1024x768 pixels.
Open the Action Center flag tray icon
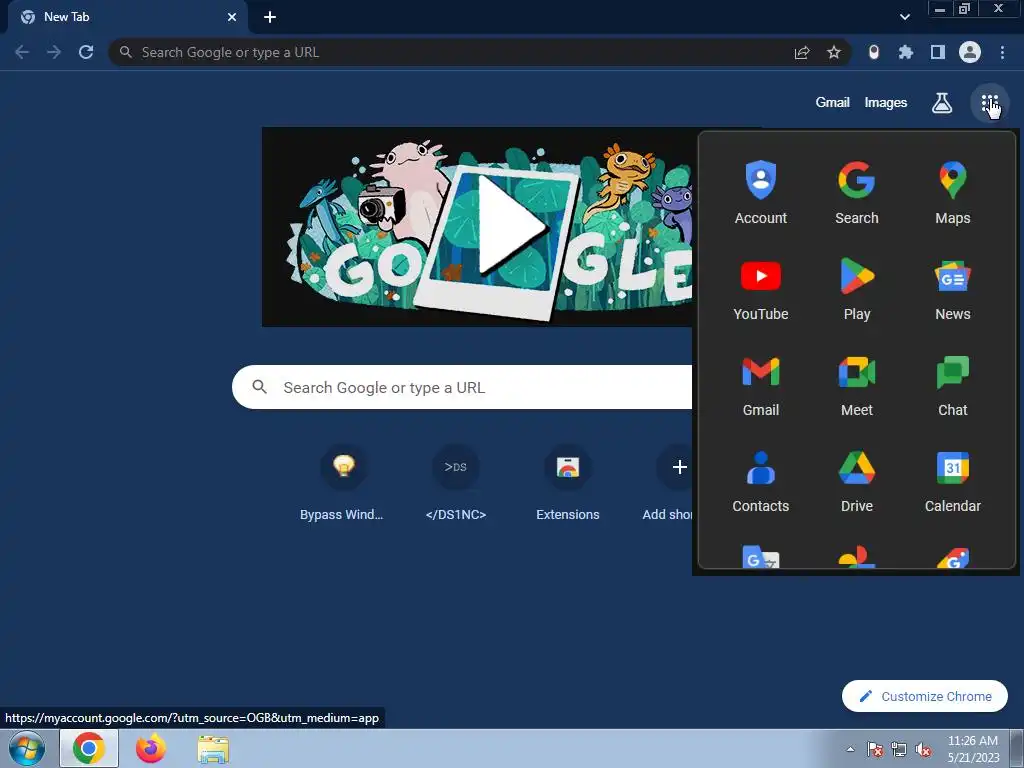(x=874, y=750)
